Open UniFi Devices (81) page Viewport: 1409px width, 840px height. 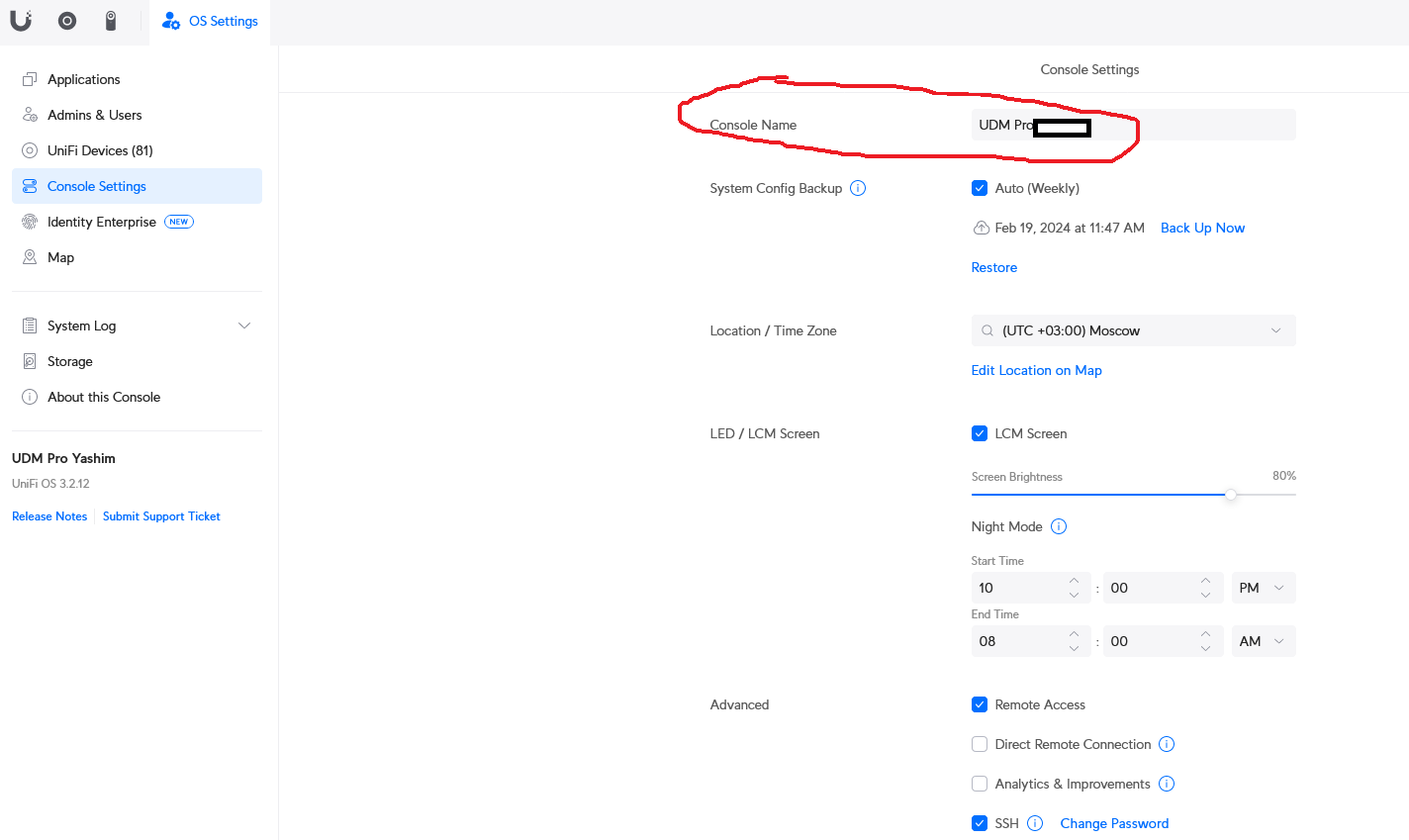point(137,150)
